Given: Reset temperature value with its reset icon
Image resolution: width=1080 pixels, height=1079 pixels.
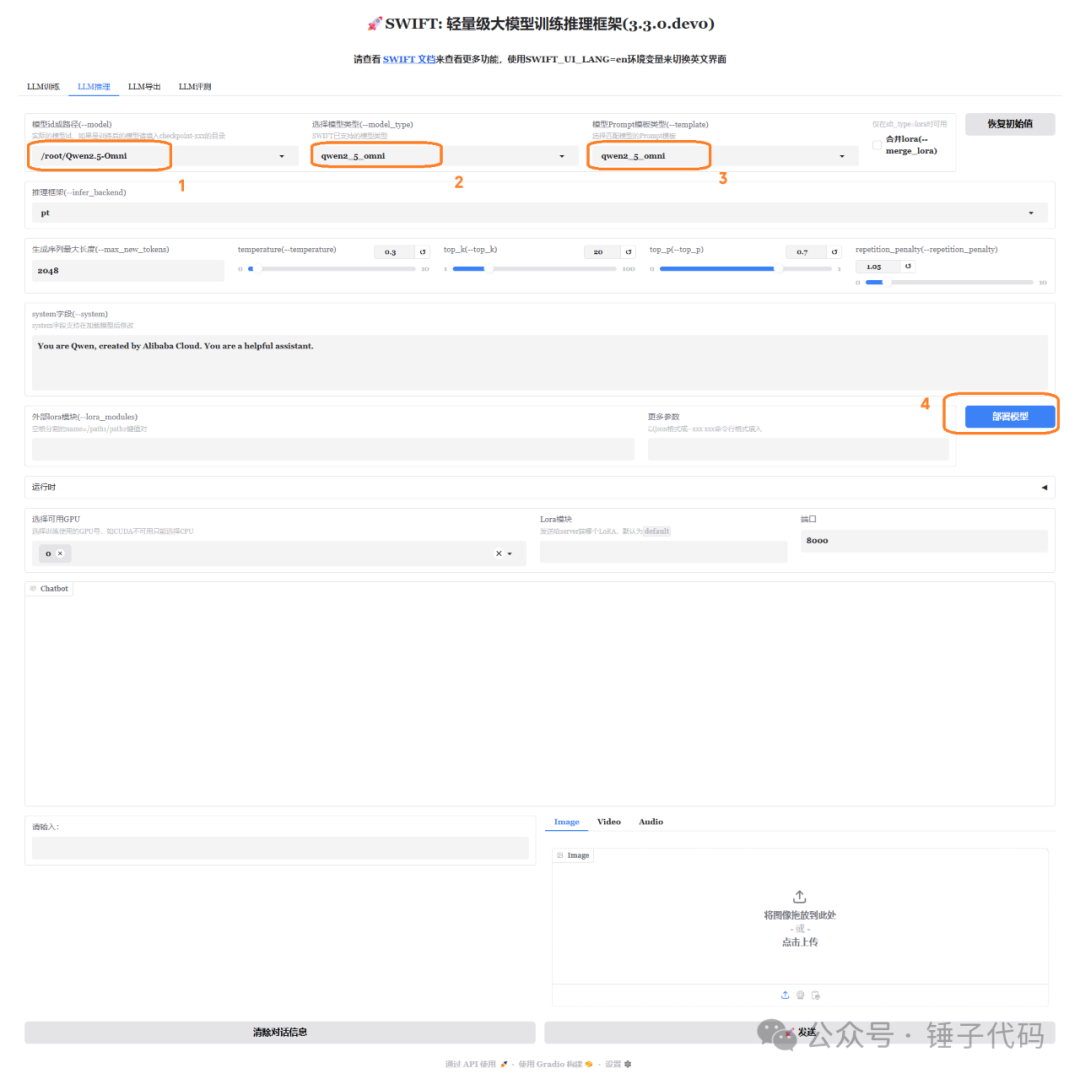Looking at the screenshot, I should pyautogui.click(x=422, y=252).
